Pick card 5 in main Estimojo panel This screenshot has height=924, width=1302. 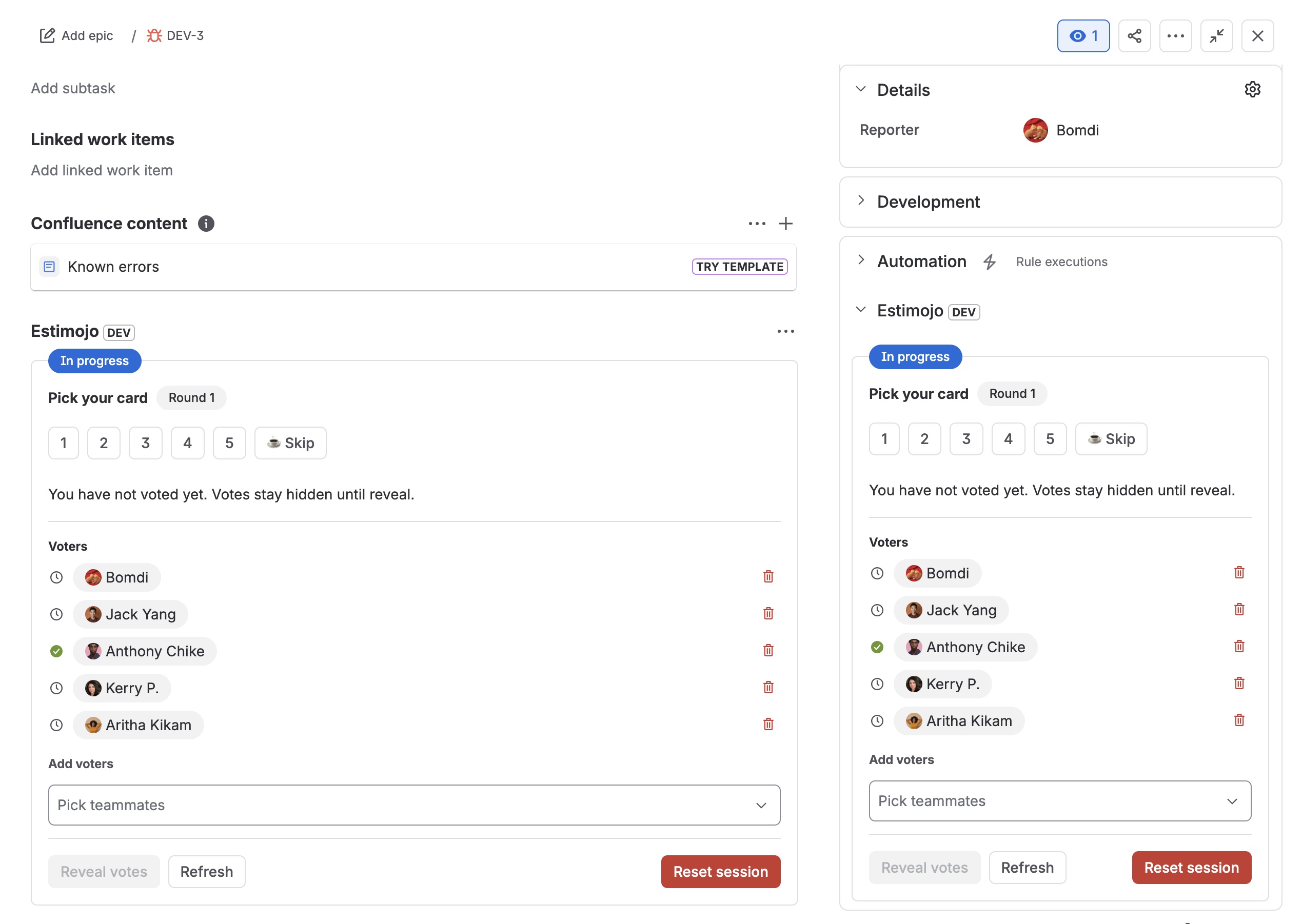229,443
